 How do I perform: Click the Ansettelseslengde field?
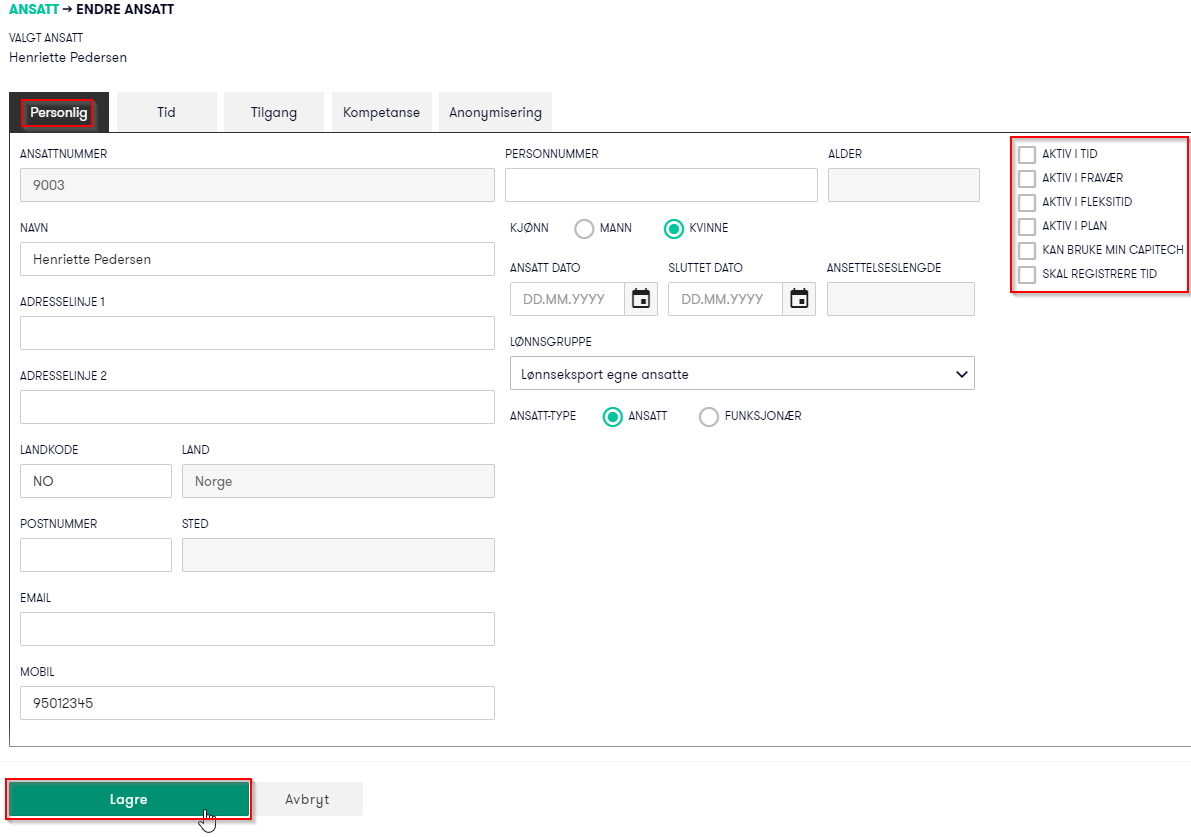(901, 299)
